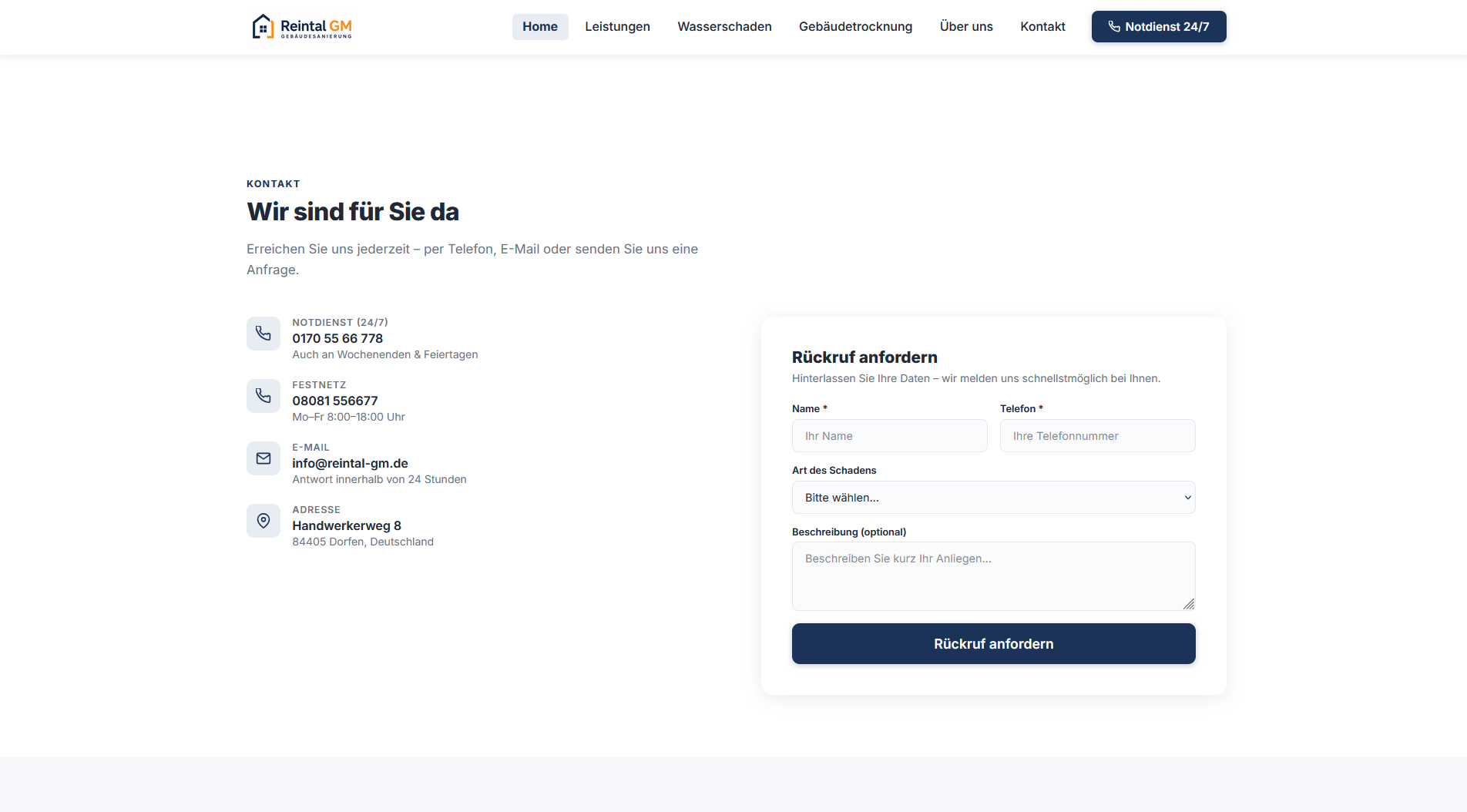Click the 'NOTDIENST (24/7)' label text
Viewport: 1467px width, 812px height.
(340, 322)
